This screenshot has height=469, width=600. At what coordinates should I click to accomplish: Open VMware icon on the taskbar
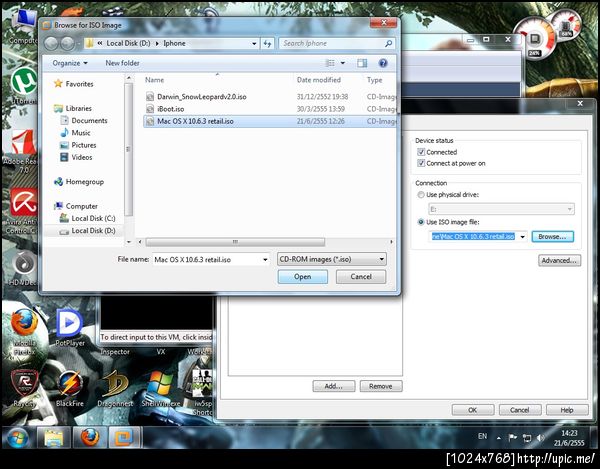(x=125, y=438)
